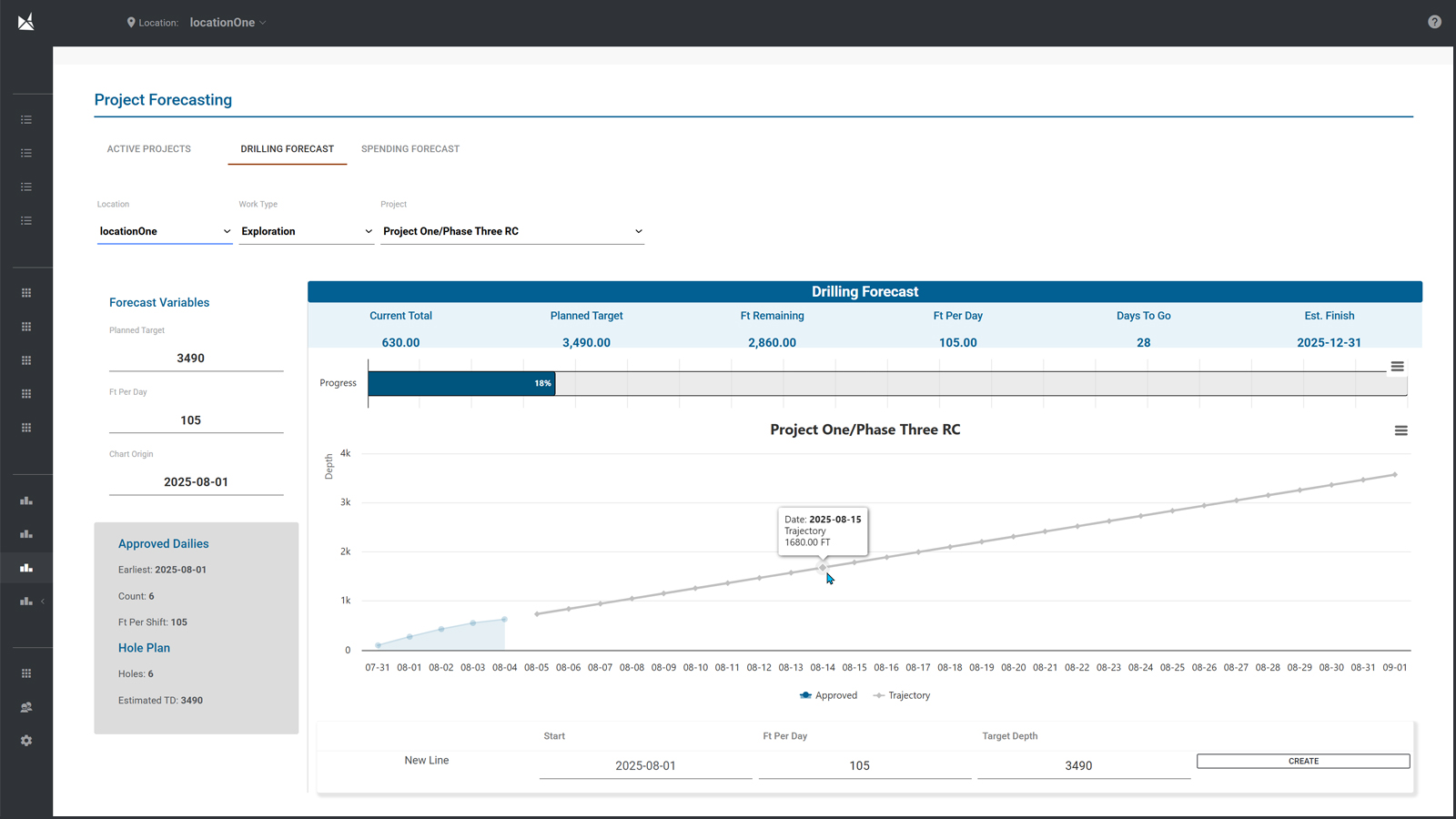Click the Chart Origin date field
The width and height of the screenshot is (1456, 819).
(196, 482)
